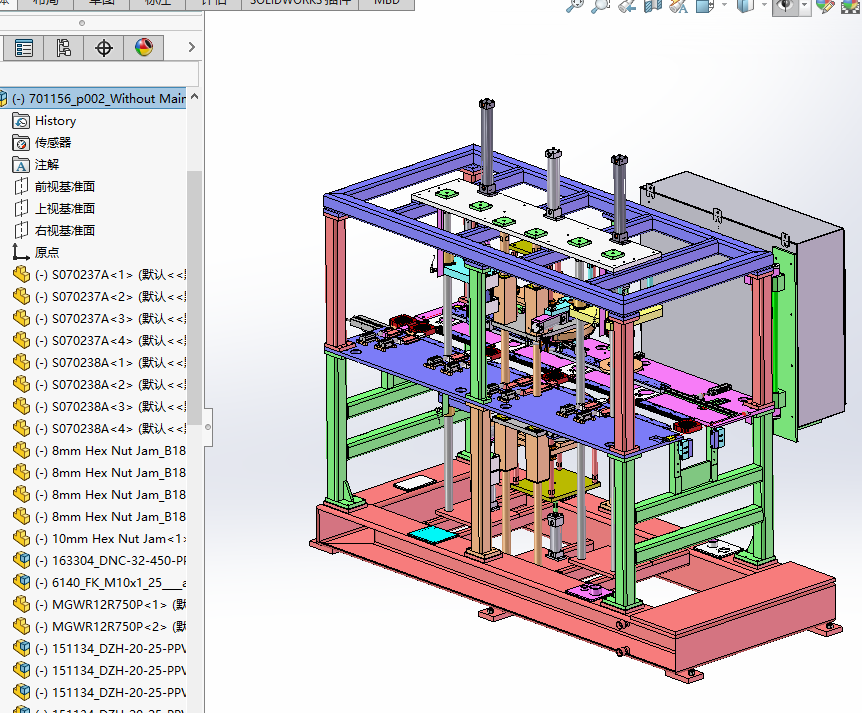Switch to the MBD ribbon tab
Viewport: 862px width, 713px height.
pyautogui.click(x=387, y=3)
